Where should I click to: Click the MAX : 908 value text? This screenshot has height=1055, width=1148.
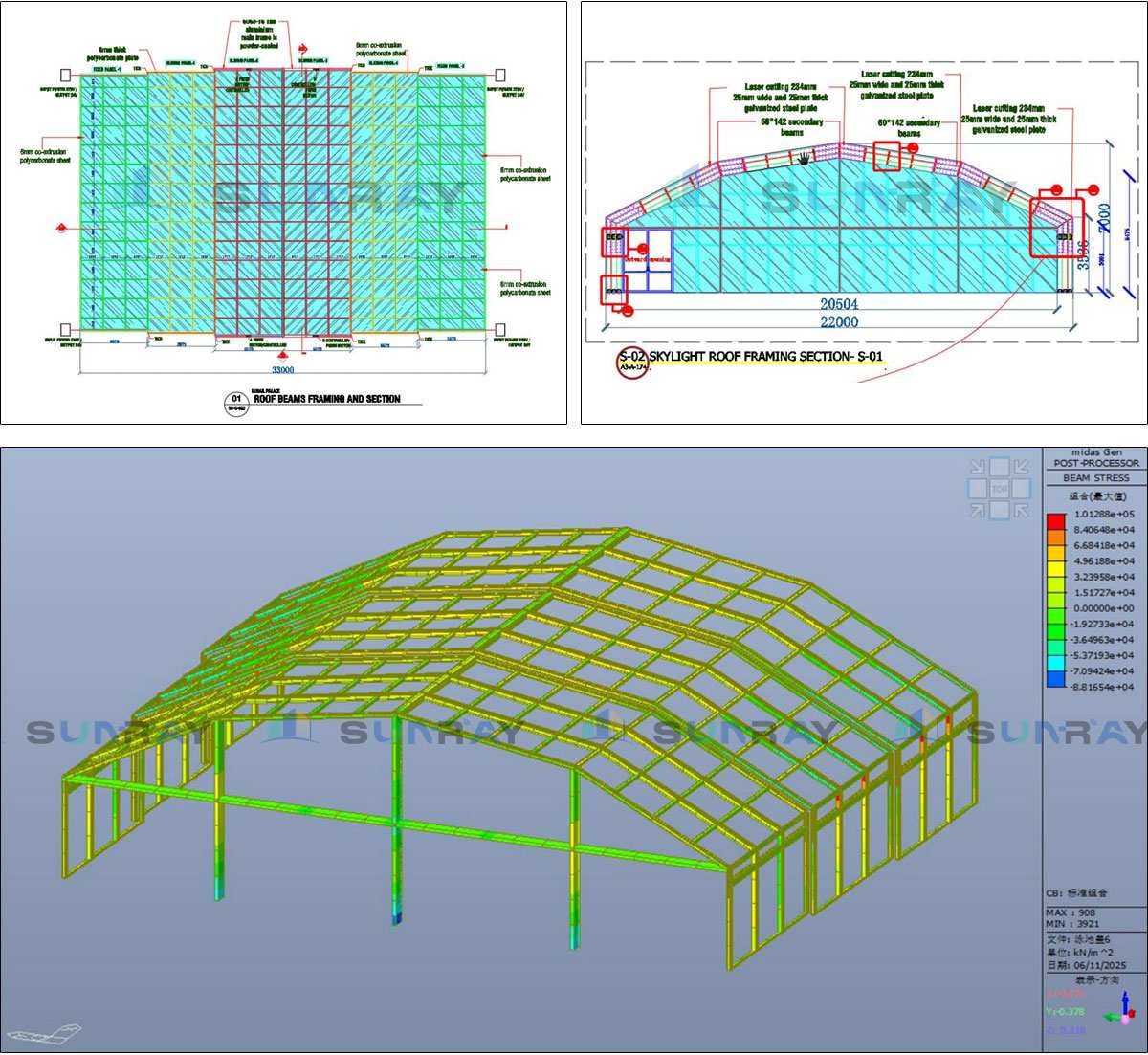1071,912
